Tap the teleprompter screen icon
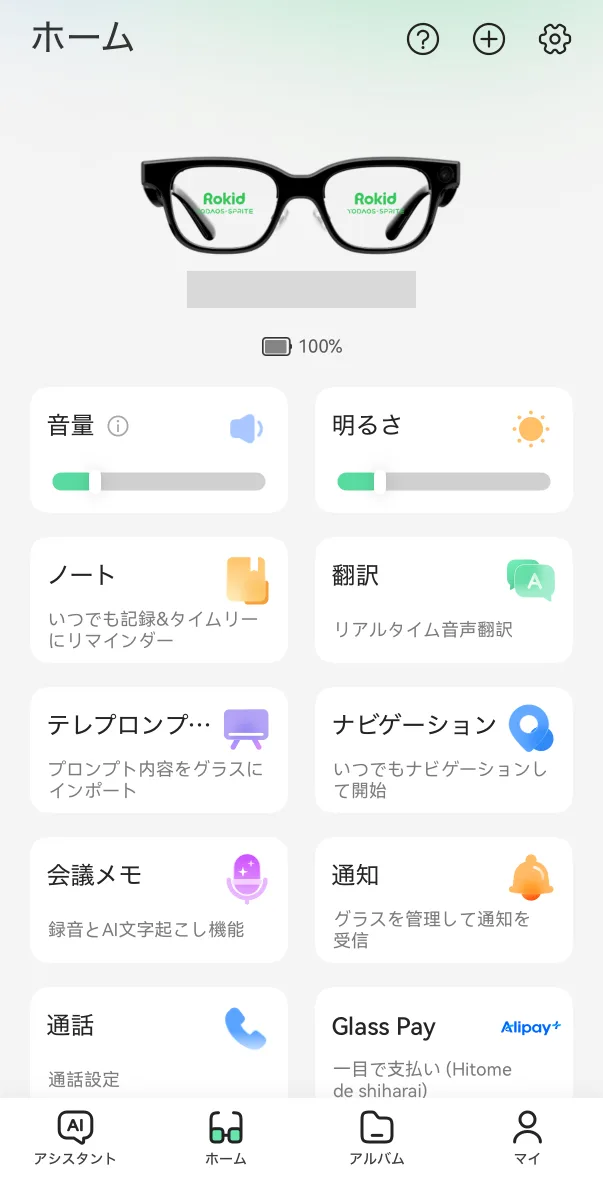Viewport: 603px width, 1185px height. click(246, 729)
